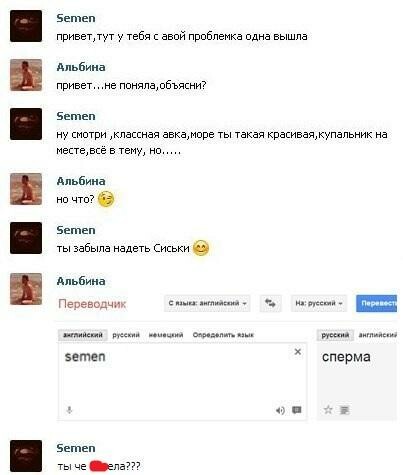Click the winking emoji in Альбина's message
This screenshot has height=475, width=403.
pyautogui.click(x=106, y=199)
